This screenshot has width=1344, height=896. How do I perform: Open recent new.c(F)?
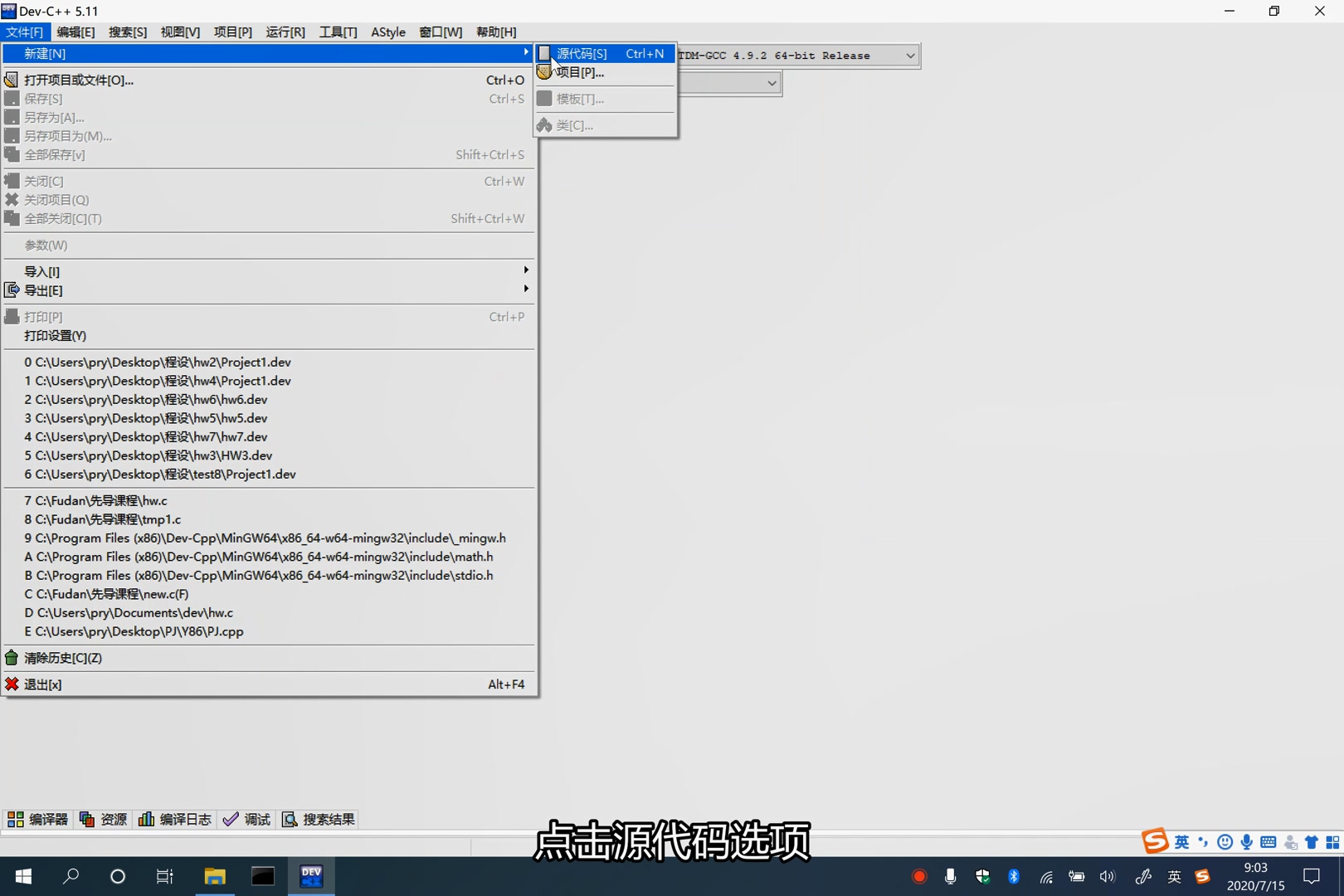(x=270, y=594)
